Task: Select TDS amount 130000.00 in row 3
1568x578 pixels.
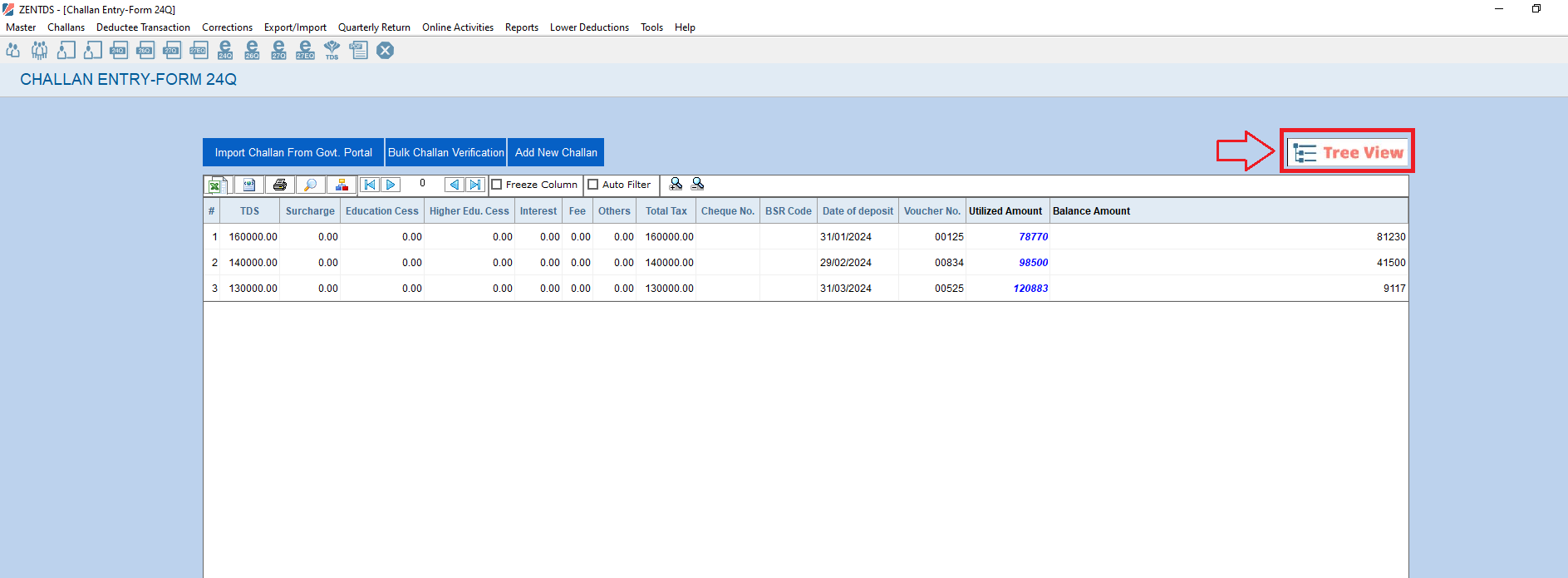Action: pyautogui.click(x=249, y=289)
